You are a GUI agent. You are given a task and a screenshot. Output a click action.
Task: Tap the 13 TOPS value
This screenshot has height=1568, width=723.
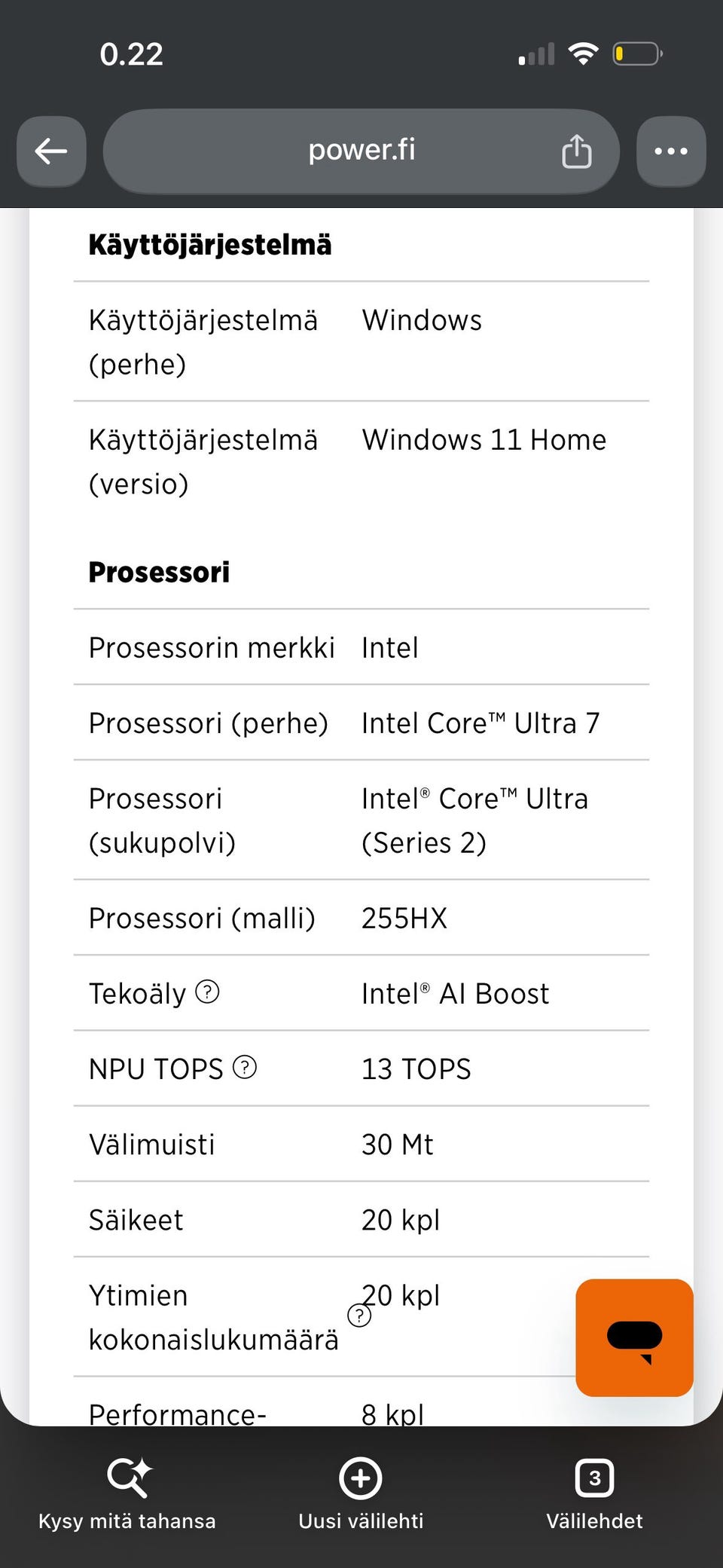[416, 1068]
